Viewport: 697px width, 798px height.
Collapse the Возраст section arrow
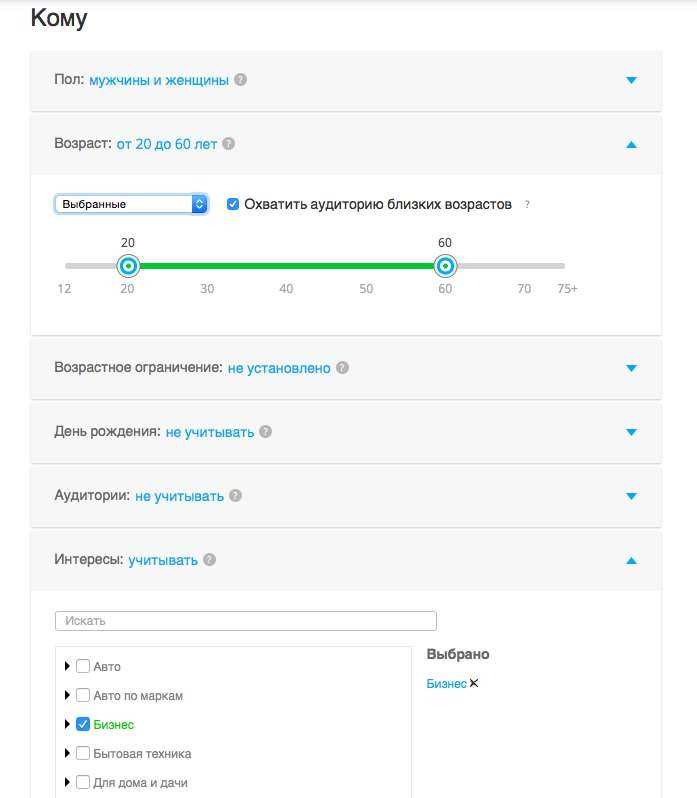631,144
